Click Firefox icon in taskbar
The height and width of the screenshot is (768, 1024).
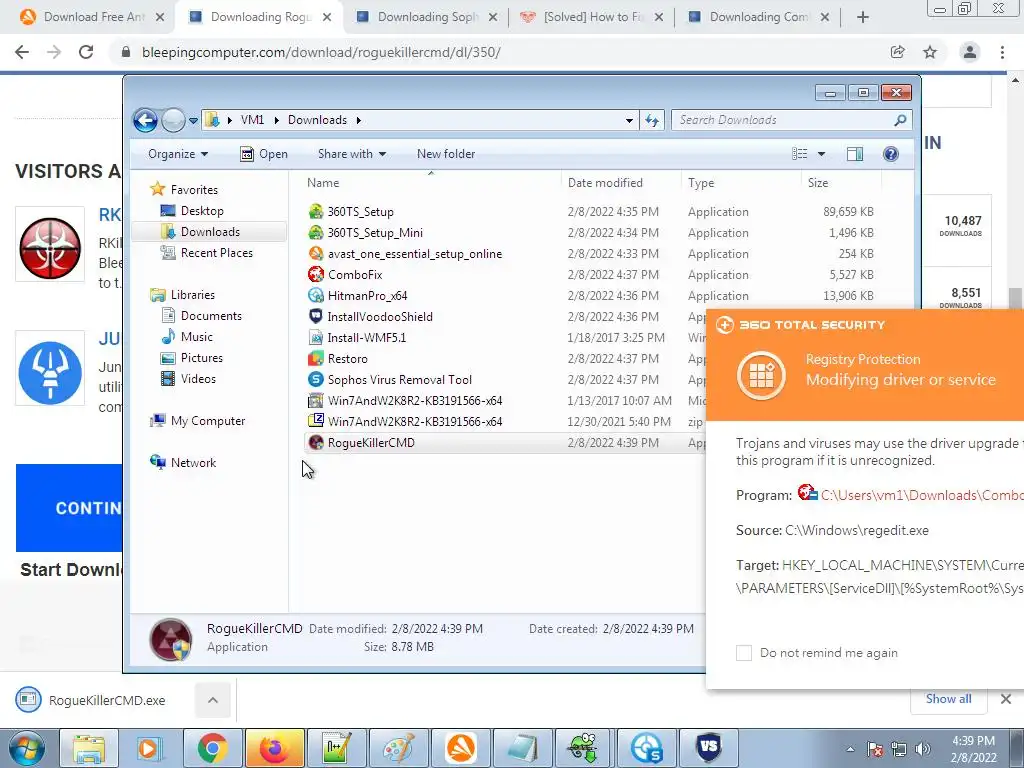coord(274,748)
